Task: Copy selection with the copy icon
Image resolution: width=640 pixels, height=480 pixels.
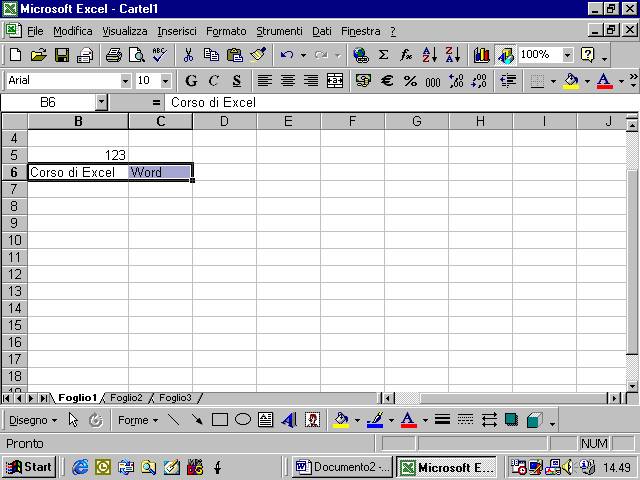Action: coord(211,55)
